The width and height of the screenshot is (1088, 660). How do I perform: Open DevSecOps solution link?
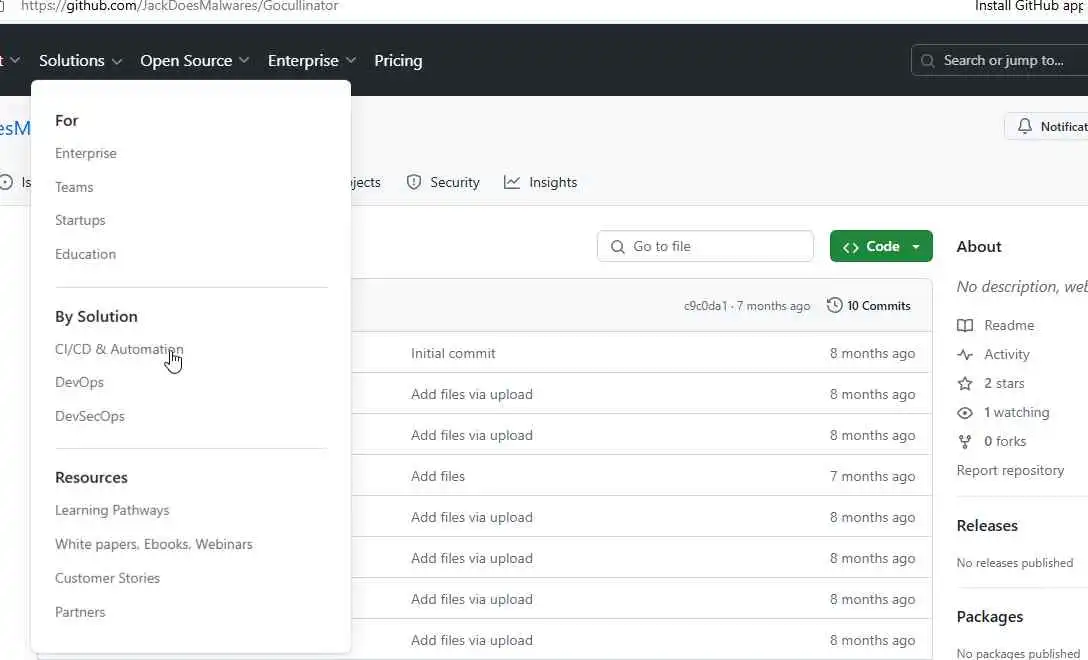click(x=90, y=416)
